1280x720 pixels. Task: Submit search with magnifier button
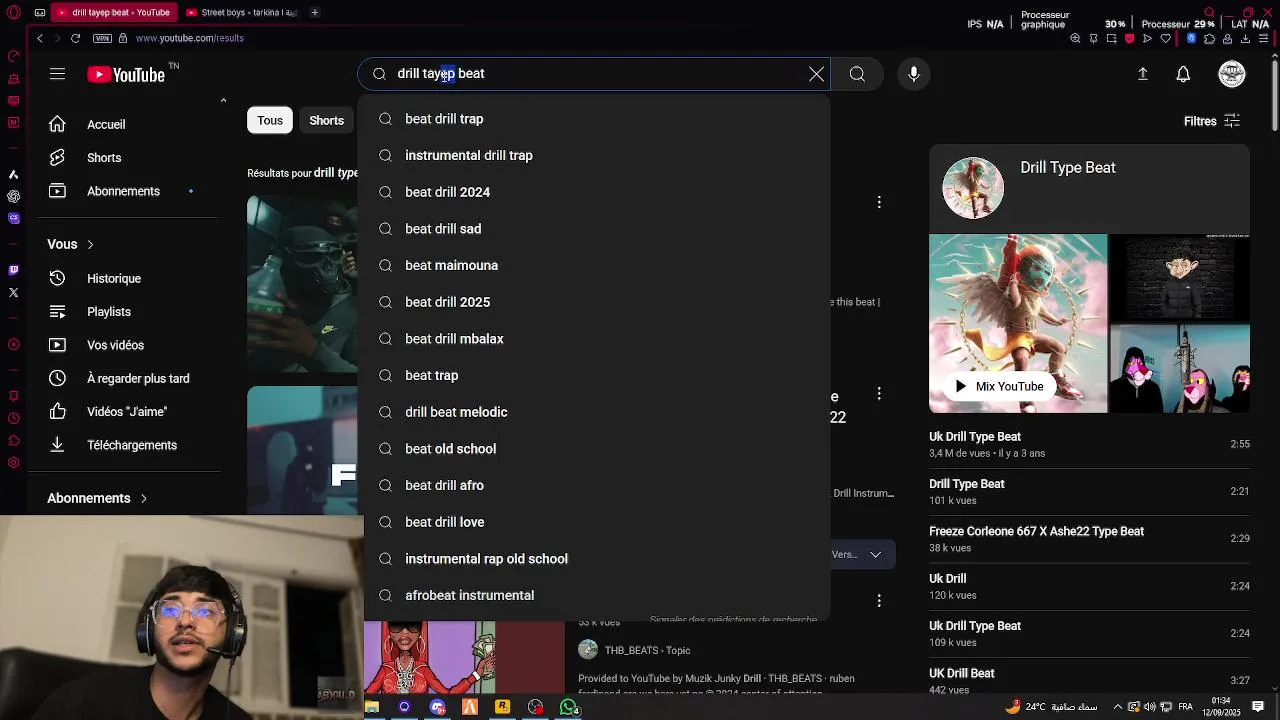click(857, 74)
